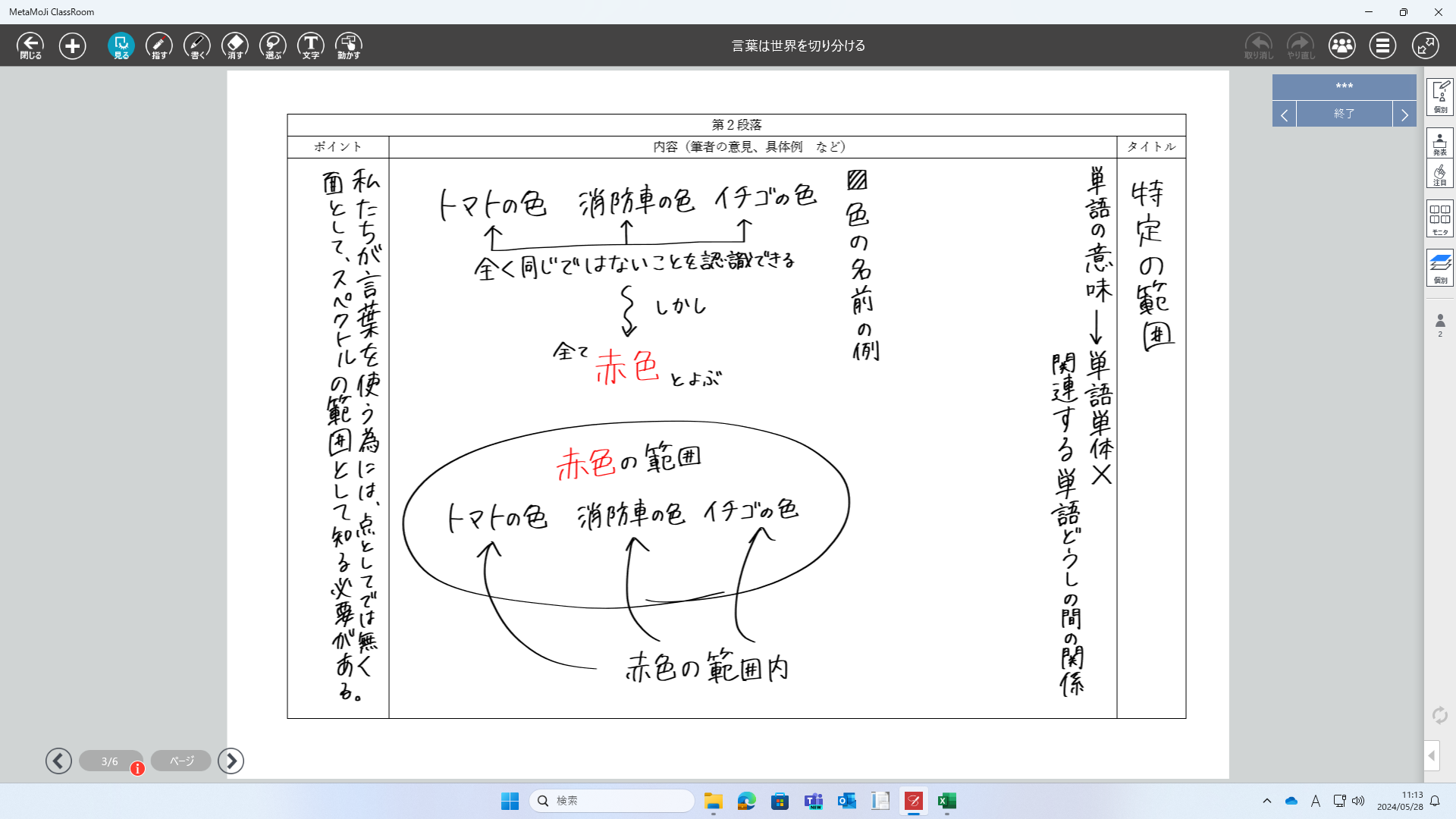This screenshot has height=819, width=1456.
Task: Open the hamburger menu in top bar
Action: click(1382, 45)
